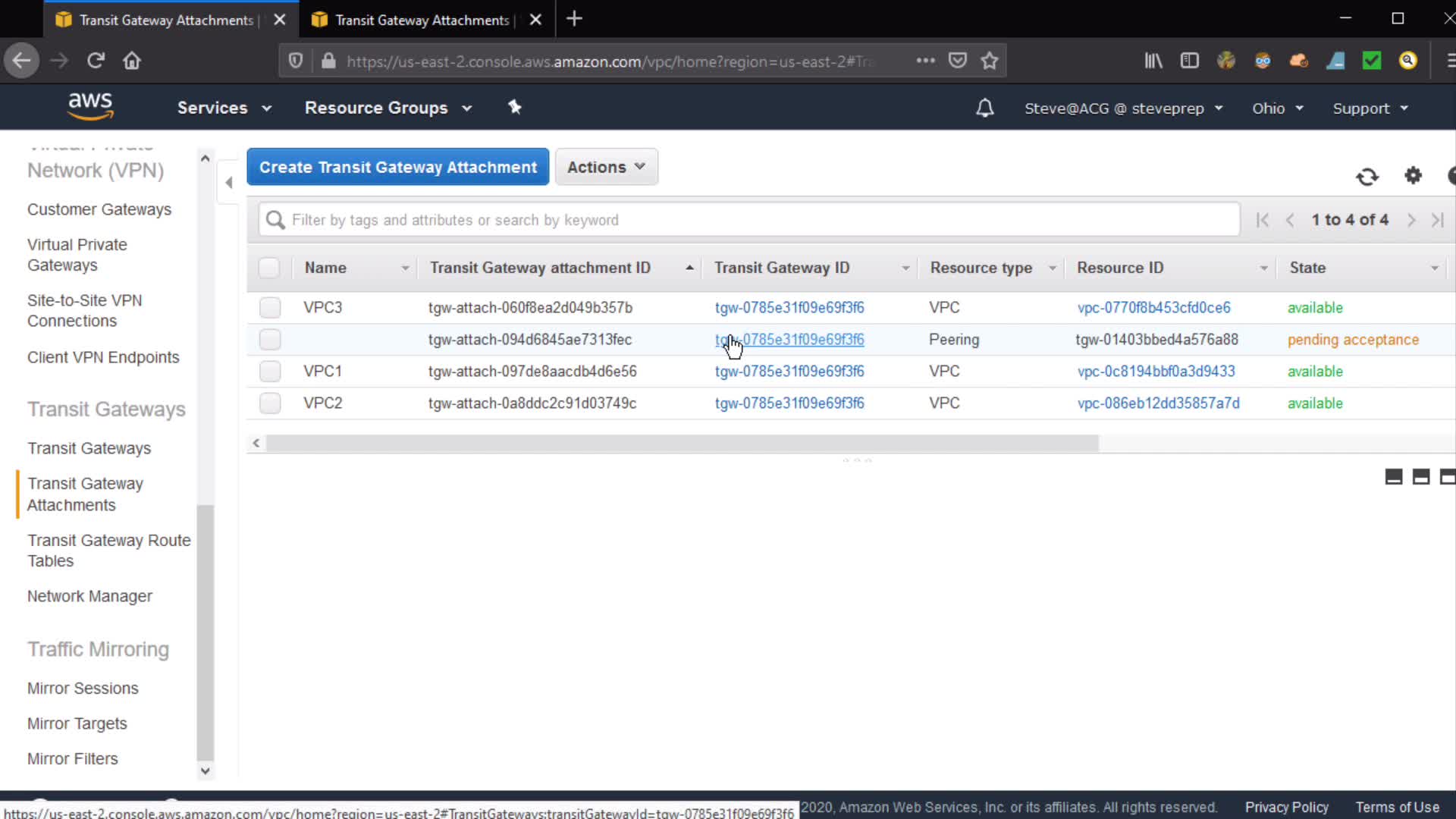
Task: Toggle the select-all header checkbox
Action: click(269, 268)
